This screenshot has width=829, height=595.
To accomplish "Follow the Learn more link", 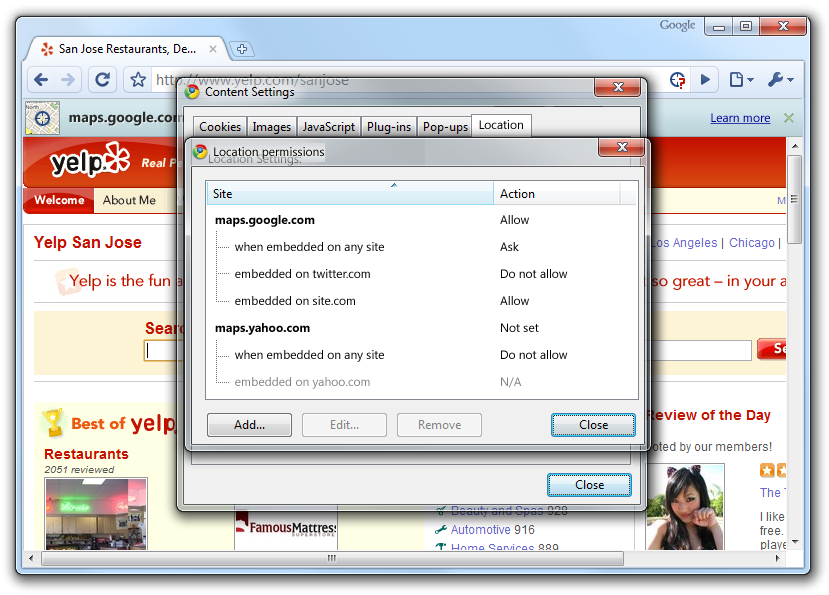I will (x=740, y=118).
